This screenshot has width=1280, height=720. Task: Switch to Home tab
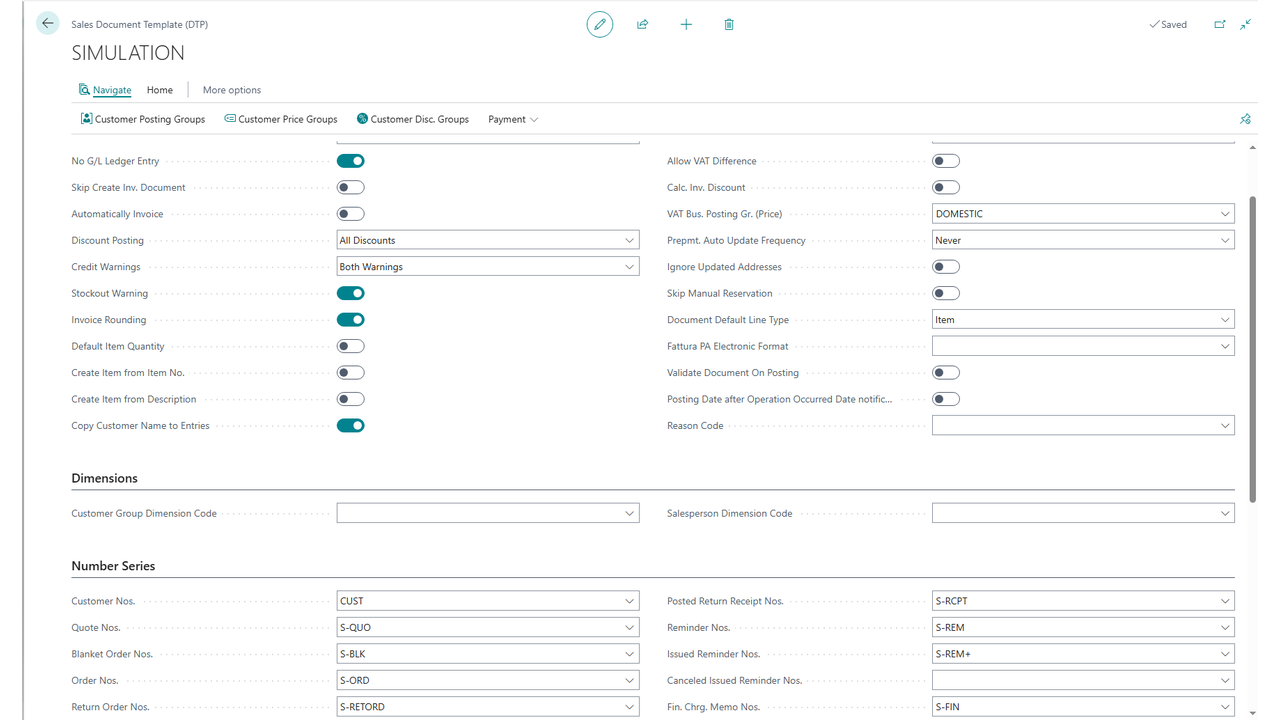click(160, 90)
